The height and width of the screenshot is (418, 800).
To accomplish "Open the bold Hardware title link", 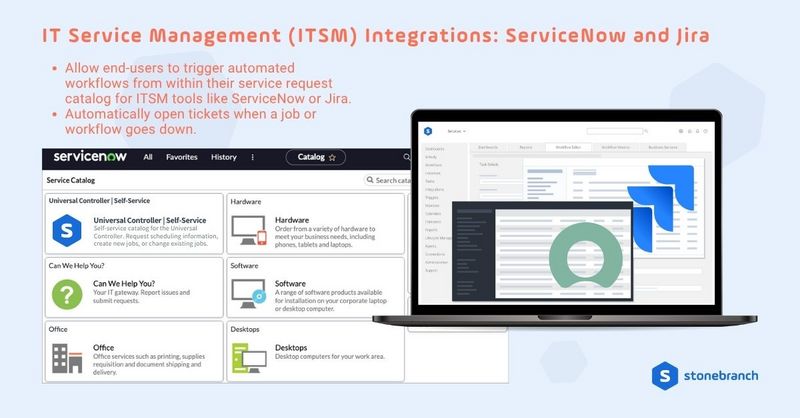I will [x=292, y=220].
